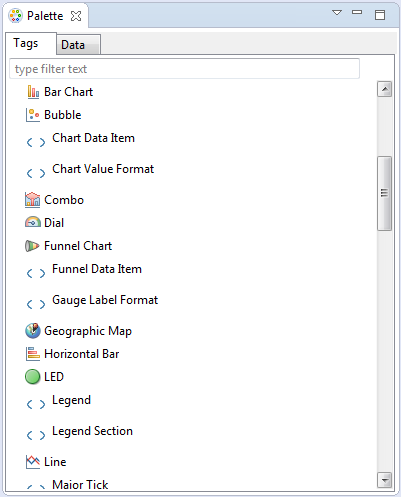The image size is (401, 497).
Task: Switch to the Tags tab
Action: point(31,43)
